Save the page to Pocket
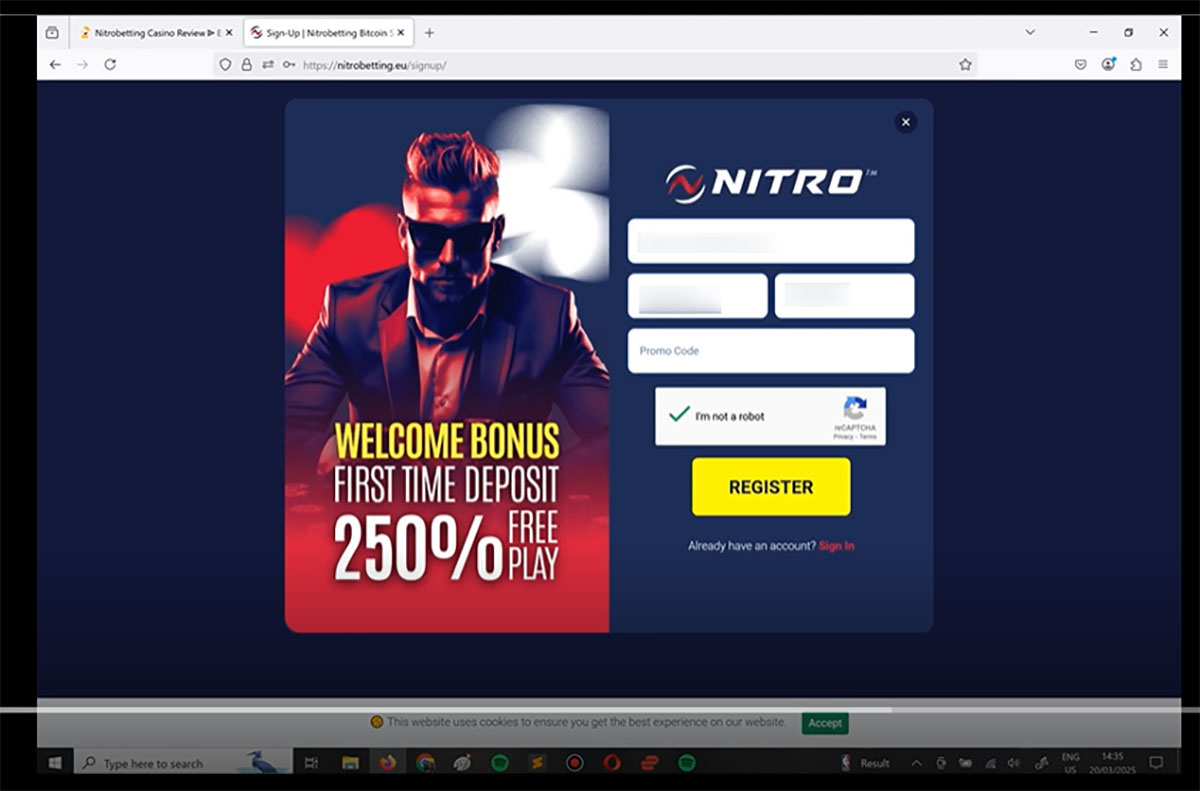1200x791 pixels. 1079,64
